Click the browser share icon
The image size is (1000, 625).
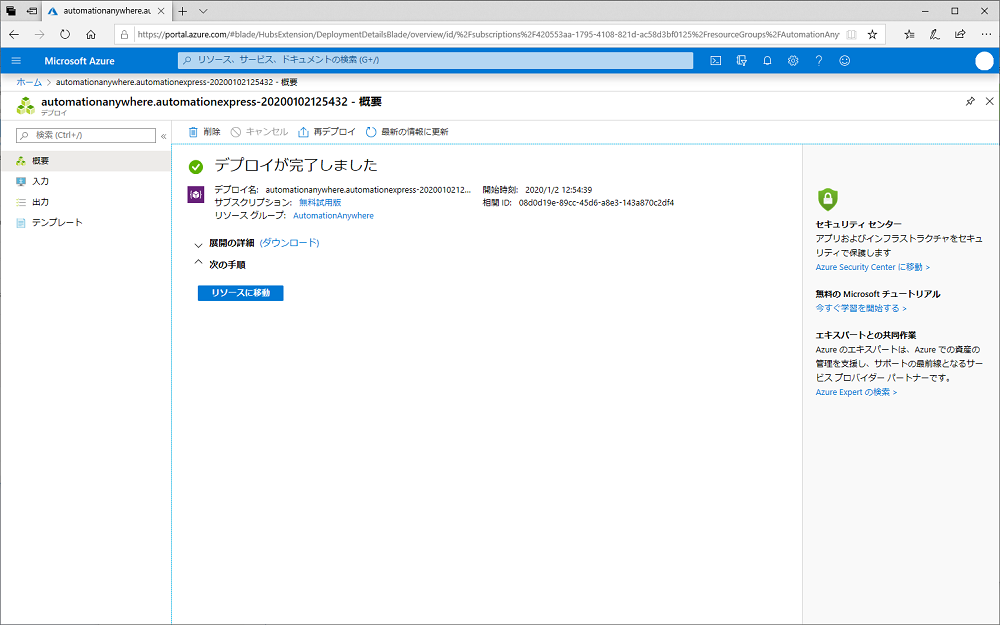click(x=960, y=34)
